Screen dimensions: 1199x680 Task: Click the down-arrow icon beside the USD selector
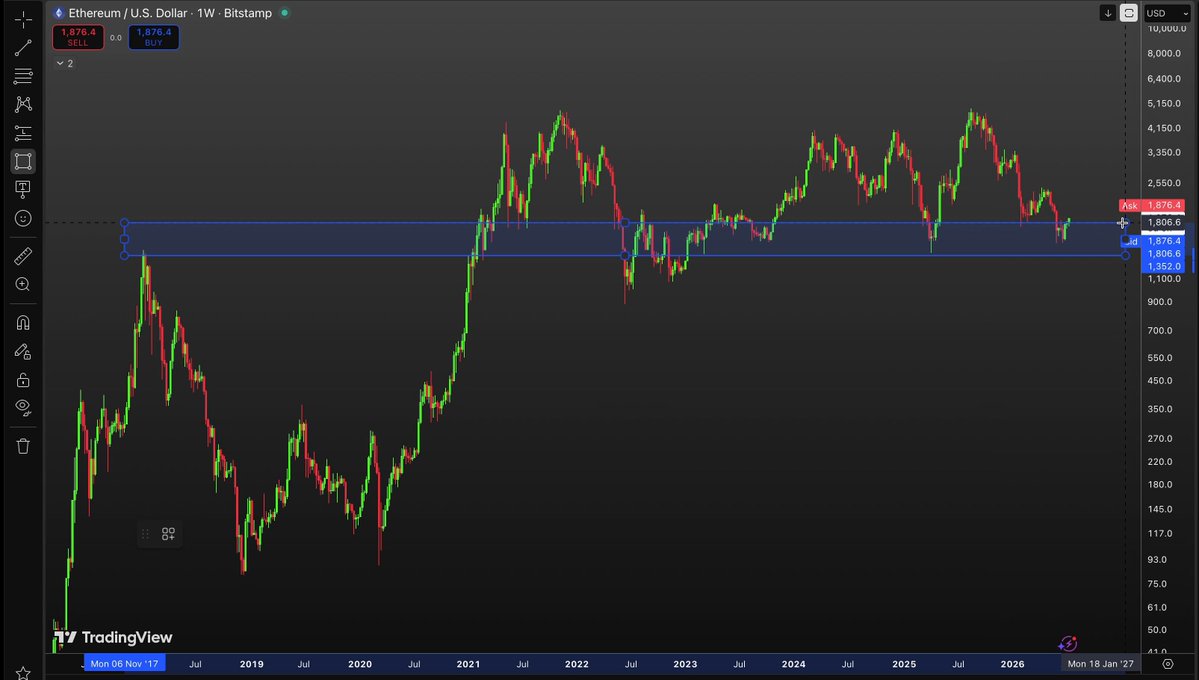[1107, 13]
